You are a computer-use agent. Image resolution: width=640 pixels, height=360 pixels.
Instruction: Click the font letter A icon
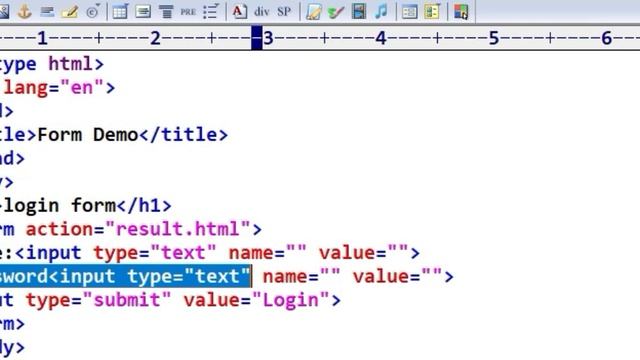[239, 11]
